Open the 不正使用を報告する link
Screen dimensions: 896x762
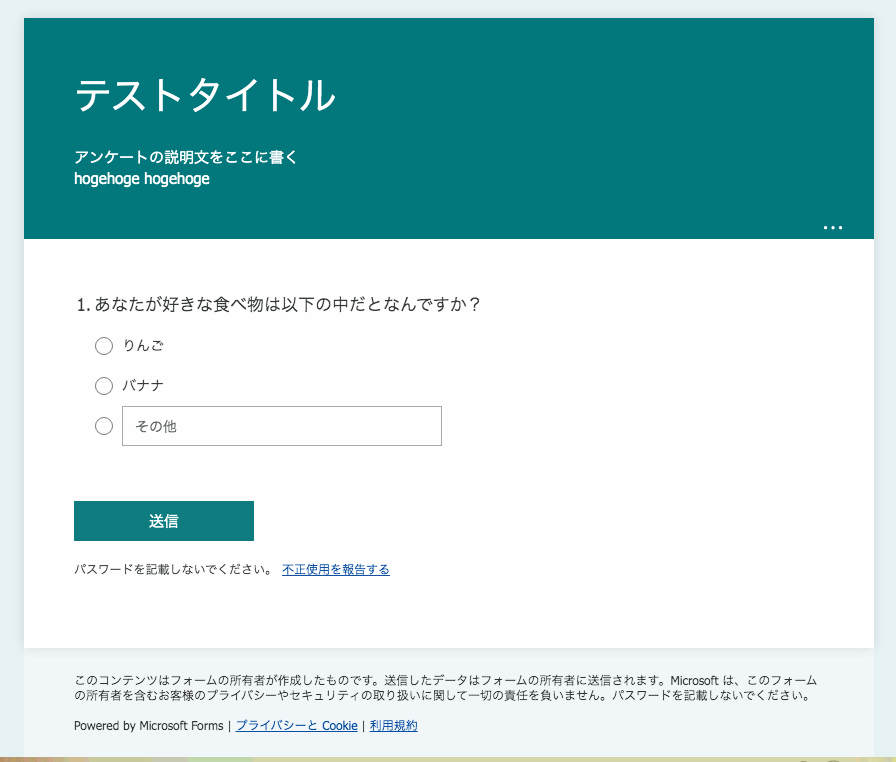(x=336, y=569)
